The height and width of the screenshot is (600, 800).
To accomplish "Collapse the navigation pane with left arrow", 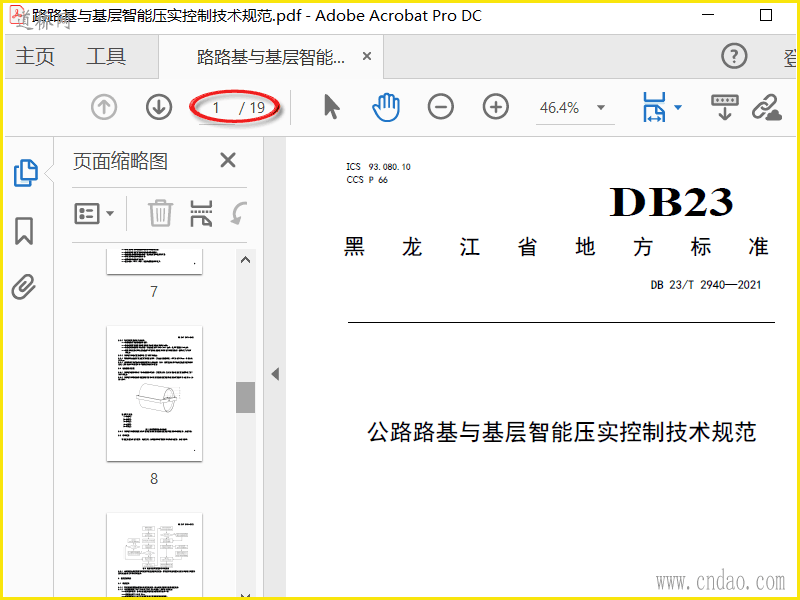I will [x=276, y=374].
